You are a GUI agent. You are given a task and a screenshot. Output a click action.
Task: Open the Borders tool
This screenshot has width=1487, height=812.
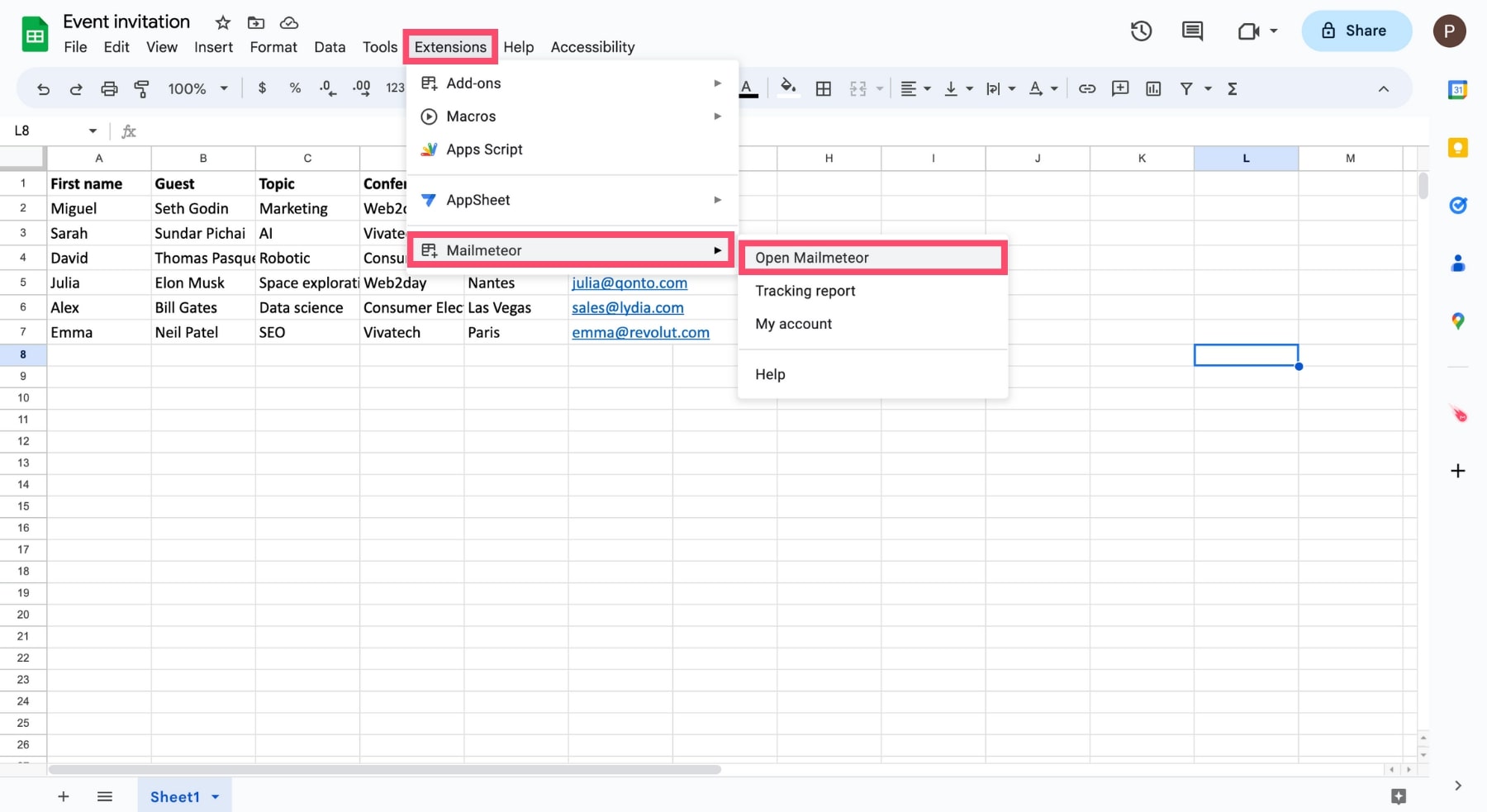(824, 88)
